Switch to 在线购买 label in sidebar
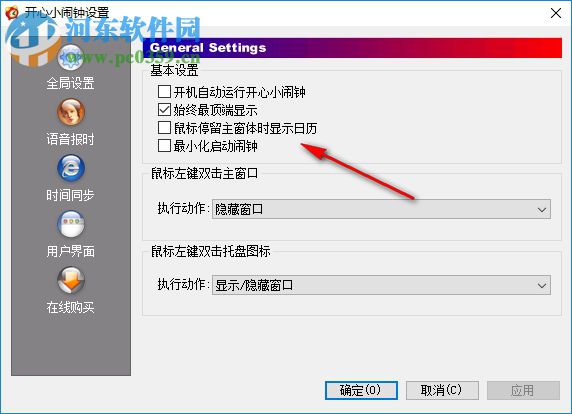Image resolution: width=572 pixels, height=414 pixels. [70, 307]
